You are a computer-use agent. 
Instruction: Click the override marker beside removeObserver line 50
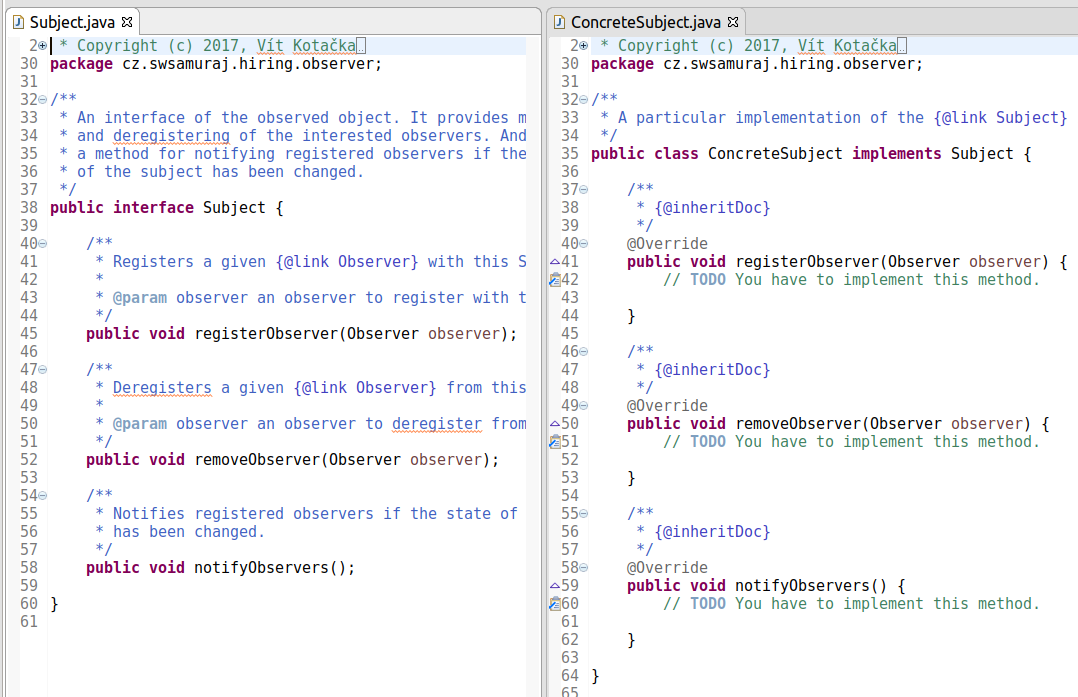pyautogui.click(x=555, y=424)
